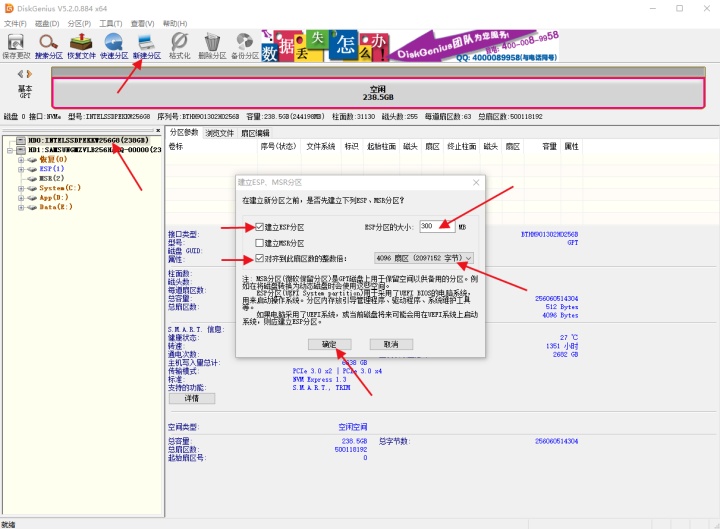Image resolution: width=720 pixels, height=529 pixels.
Task: Switch to Browse Files (浏览文件) tab
Action: point(219,133)
